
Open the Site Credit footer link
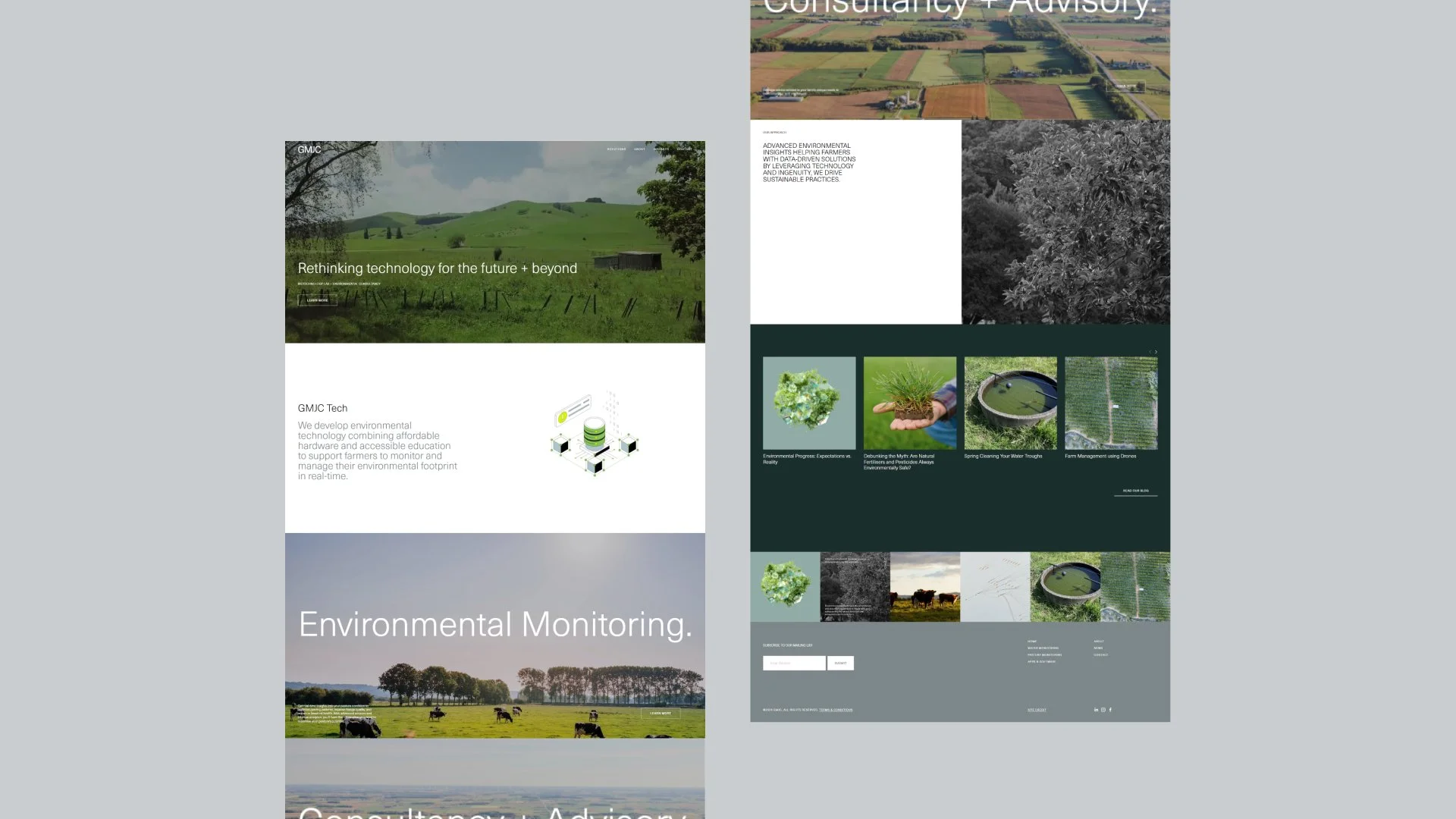click(1036, 710)
